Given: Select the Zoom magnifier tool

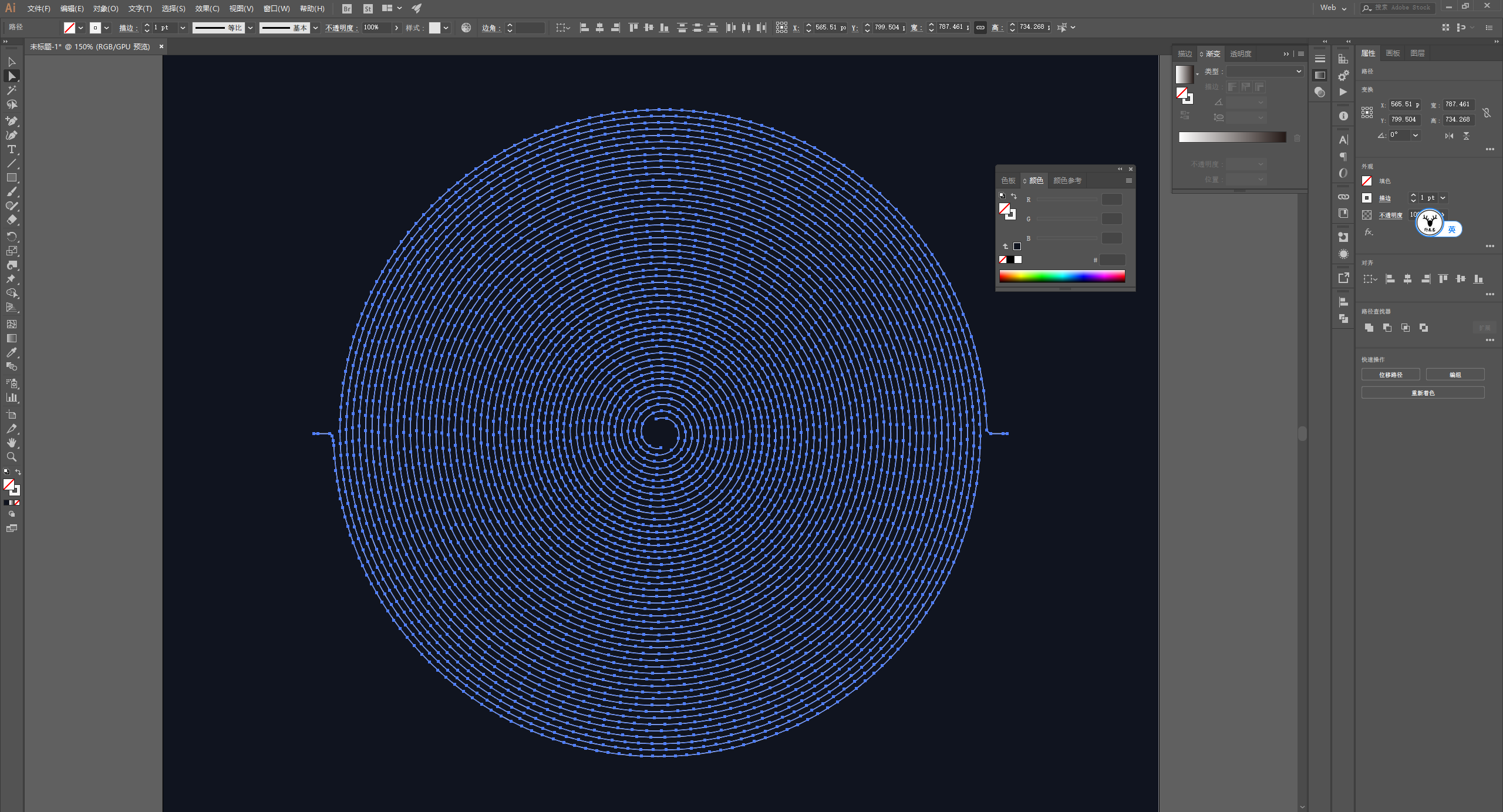Looking at the screenshot, I should (11, 457).
